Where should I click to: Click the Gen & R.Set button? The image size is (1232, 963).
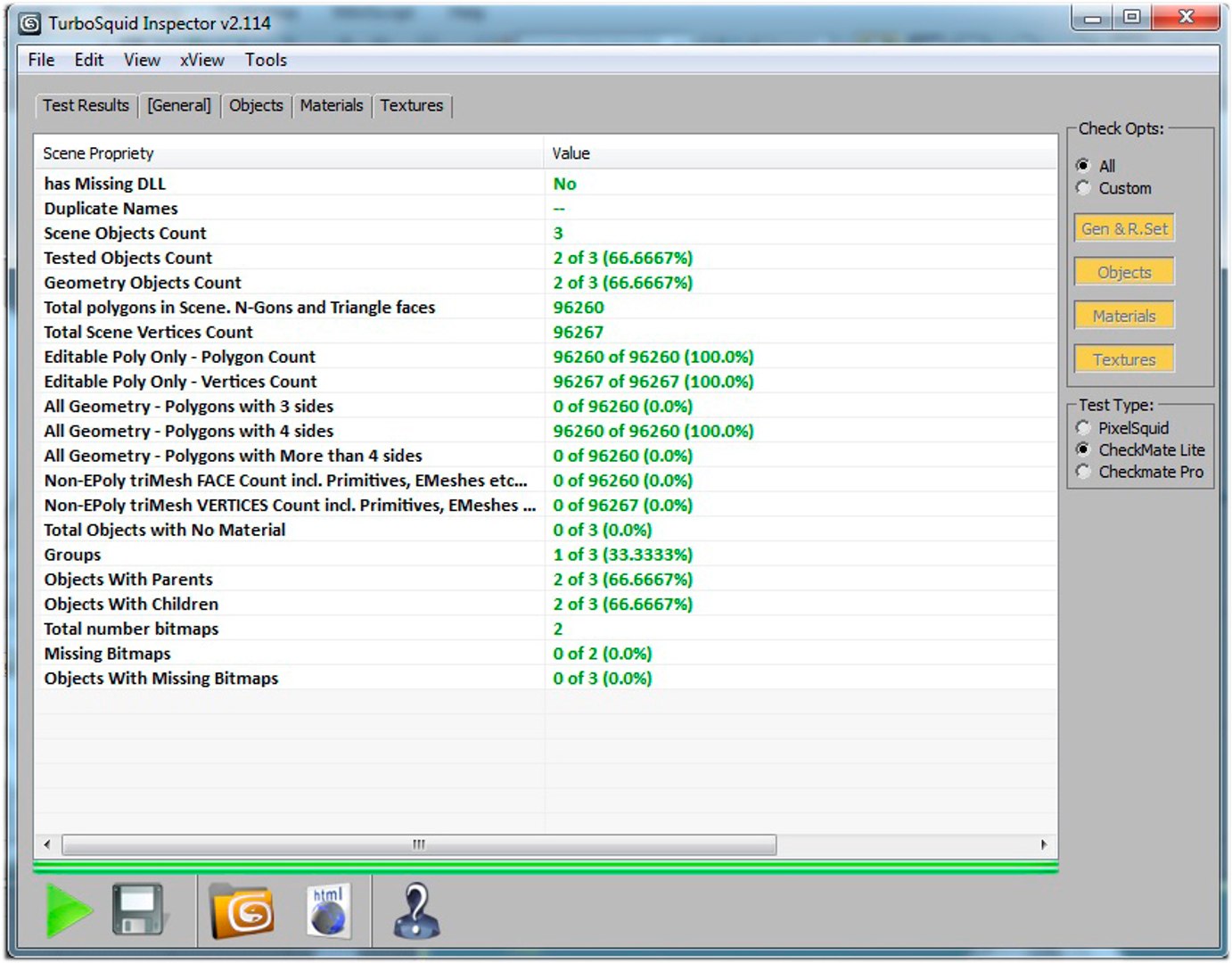click(x=1124, y=228)
